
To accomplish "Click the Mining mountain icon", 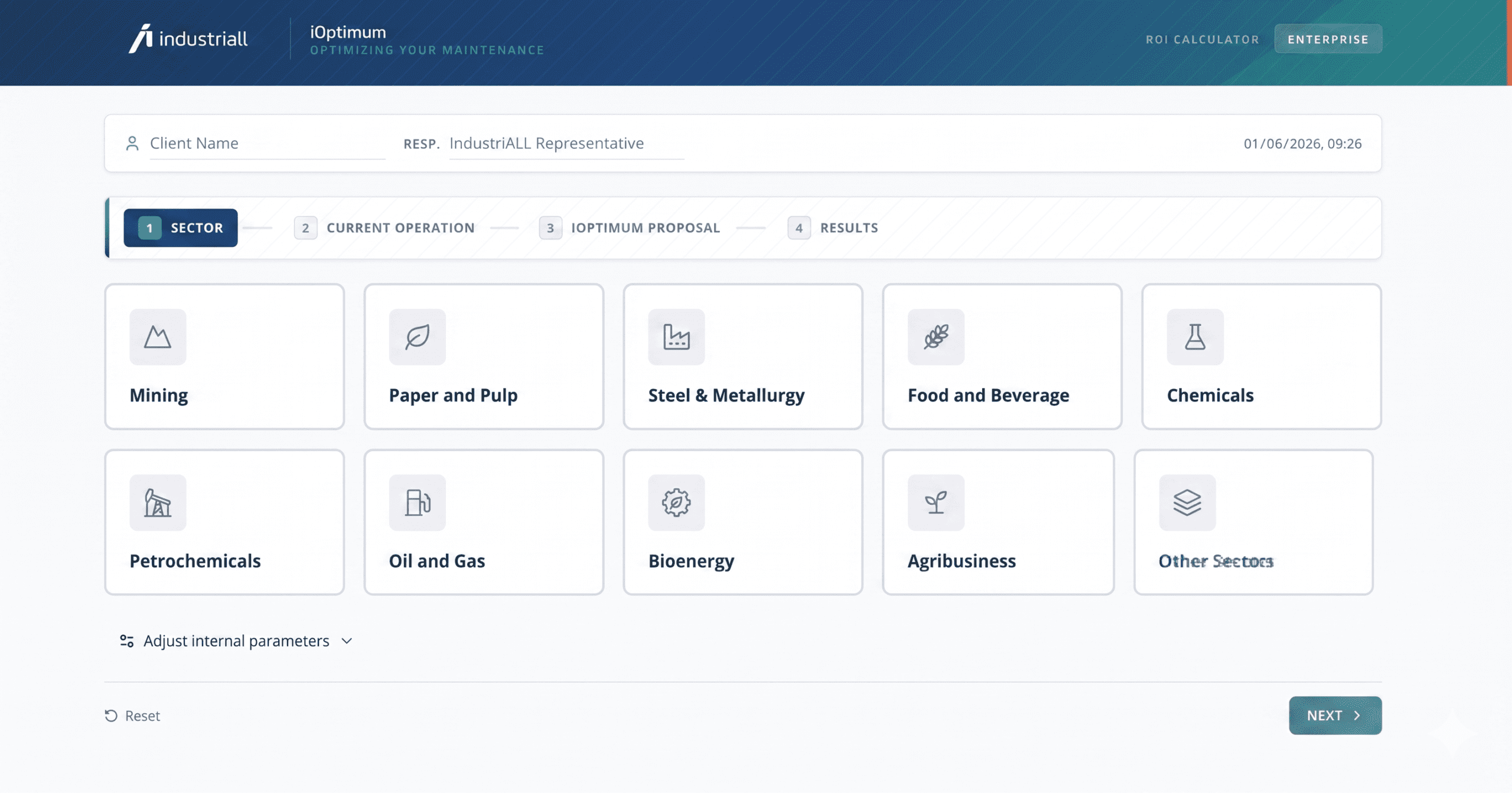I will [x=158, y=337].
